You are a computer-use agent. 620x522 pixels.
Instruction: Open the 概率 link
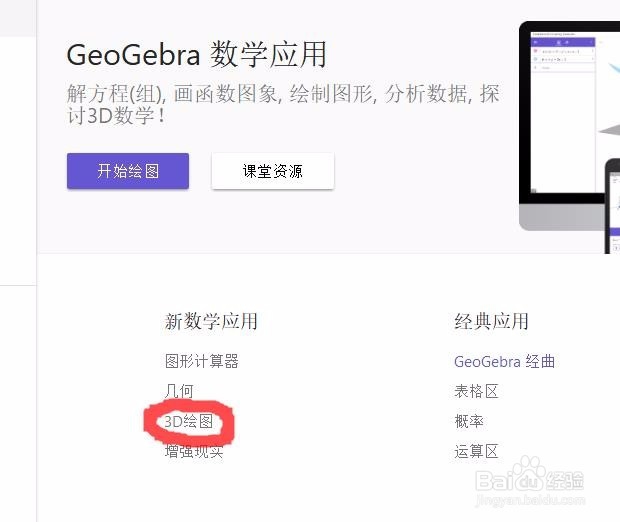(x=469, y=421)
